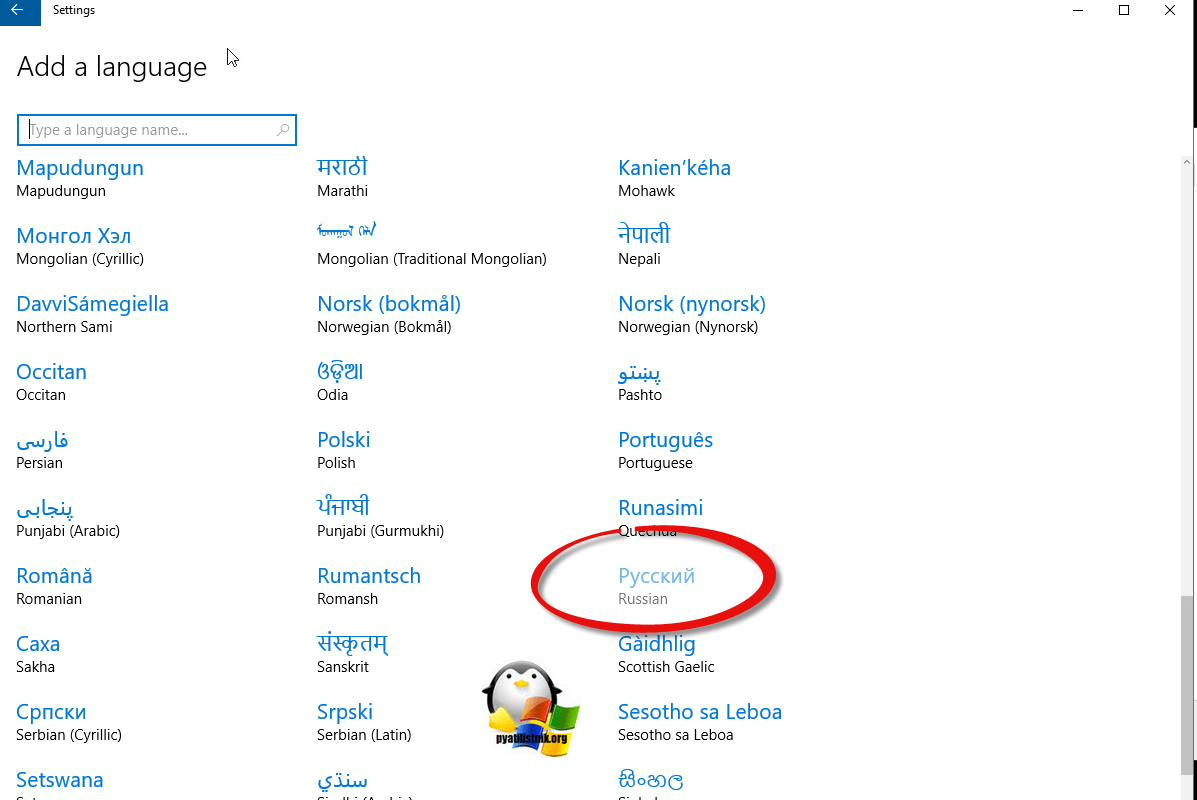Click the search magnifier icon

(x=283, y=130)
